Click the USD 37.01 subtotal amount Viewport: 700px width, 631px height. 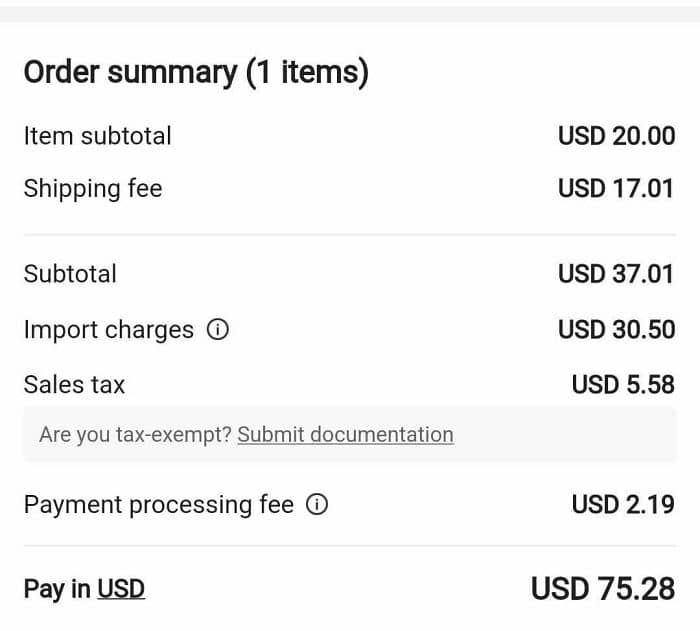616,274
